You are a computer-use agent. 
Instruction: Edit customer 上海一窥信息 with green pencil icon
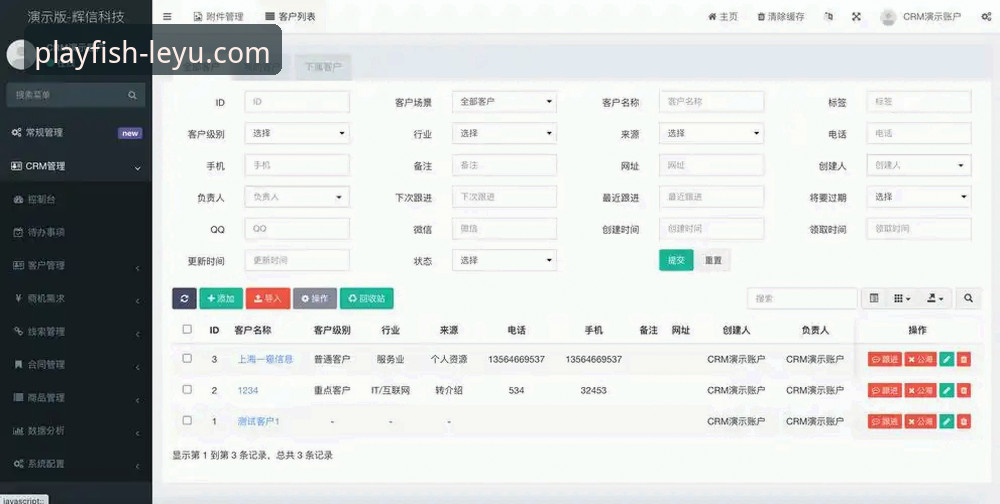[946, 359]
